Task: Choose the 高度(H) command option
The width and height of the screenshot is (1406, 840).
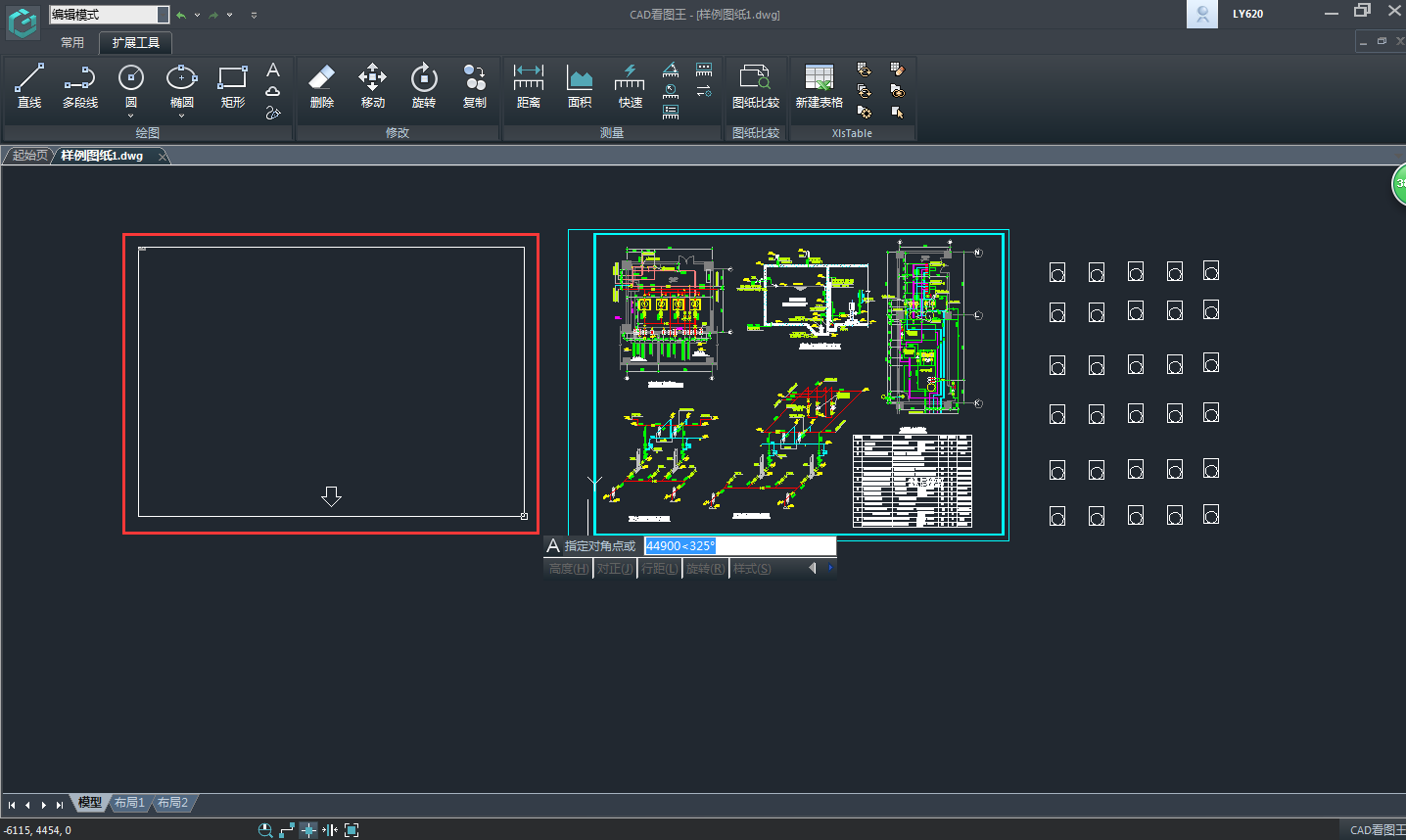Action: pos(568,569)
